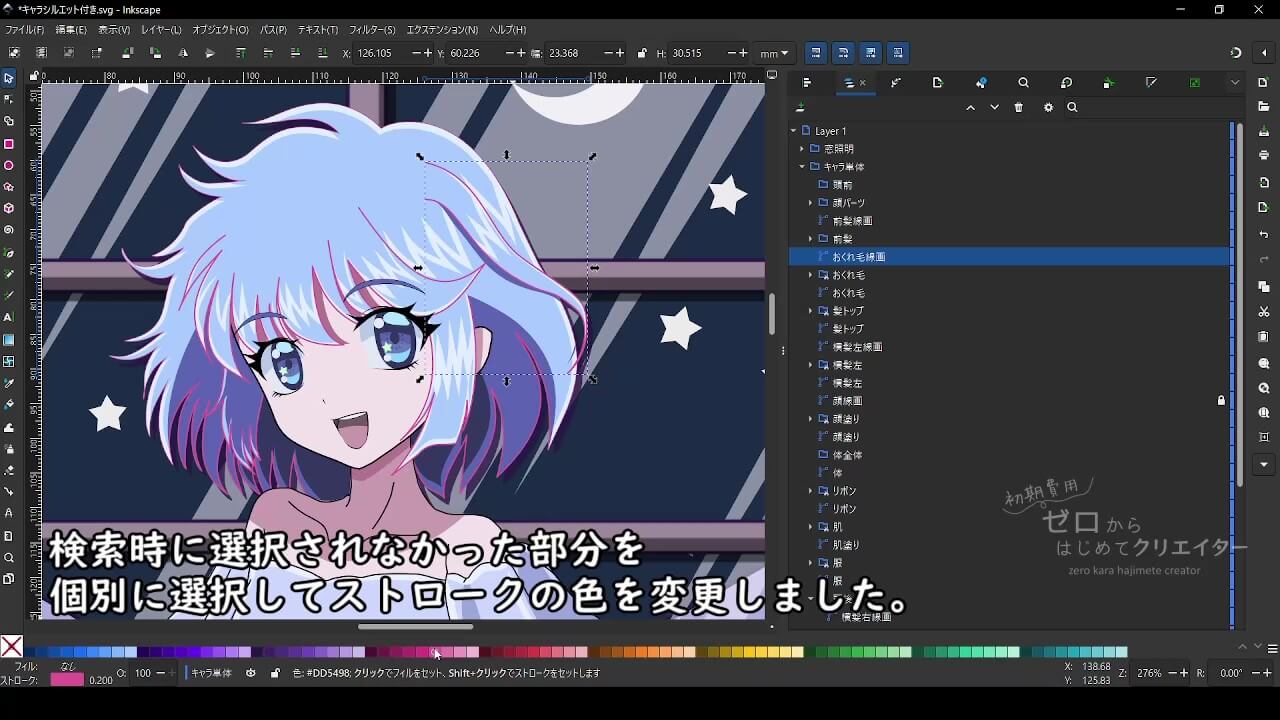Open the ファイル(F) menu
This screenshot has height=720, width=1280.
24,30
